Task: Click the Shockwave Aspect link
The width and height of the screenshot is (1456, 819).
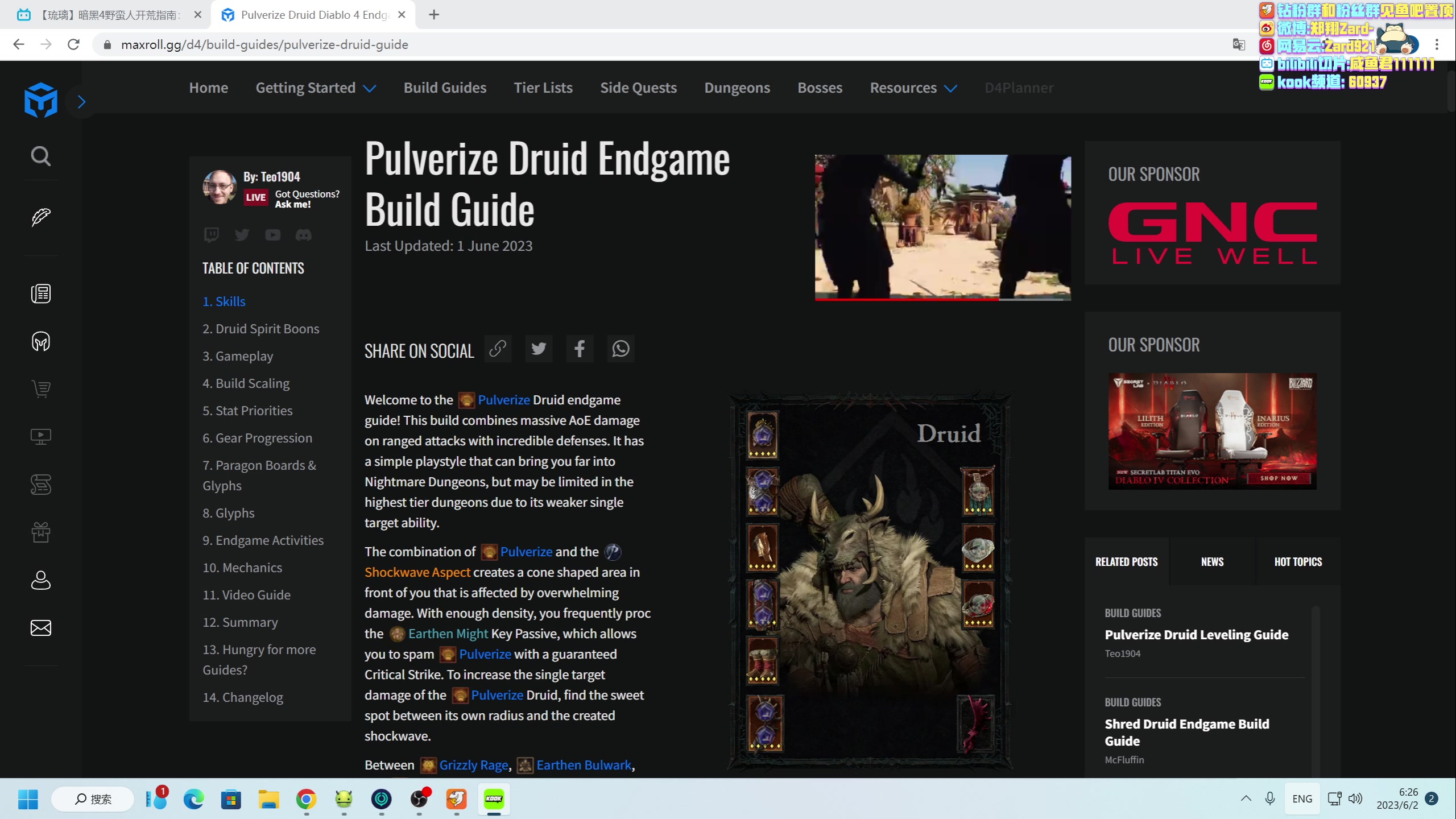Action: (417, 572)
